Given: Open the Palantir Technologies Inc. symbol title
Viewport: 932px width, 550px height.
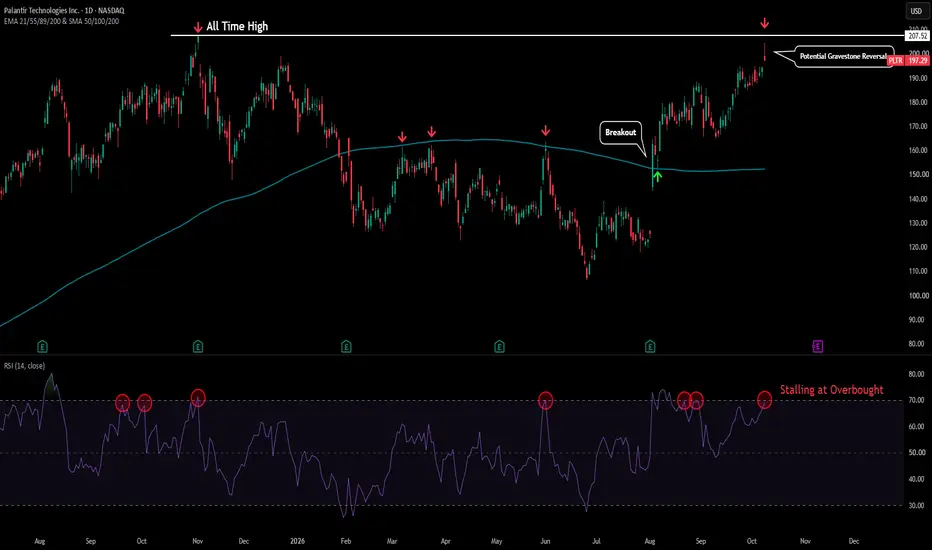Looking at the screenshot, I should click(x=64, y=11).
